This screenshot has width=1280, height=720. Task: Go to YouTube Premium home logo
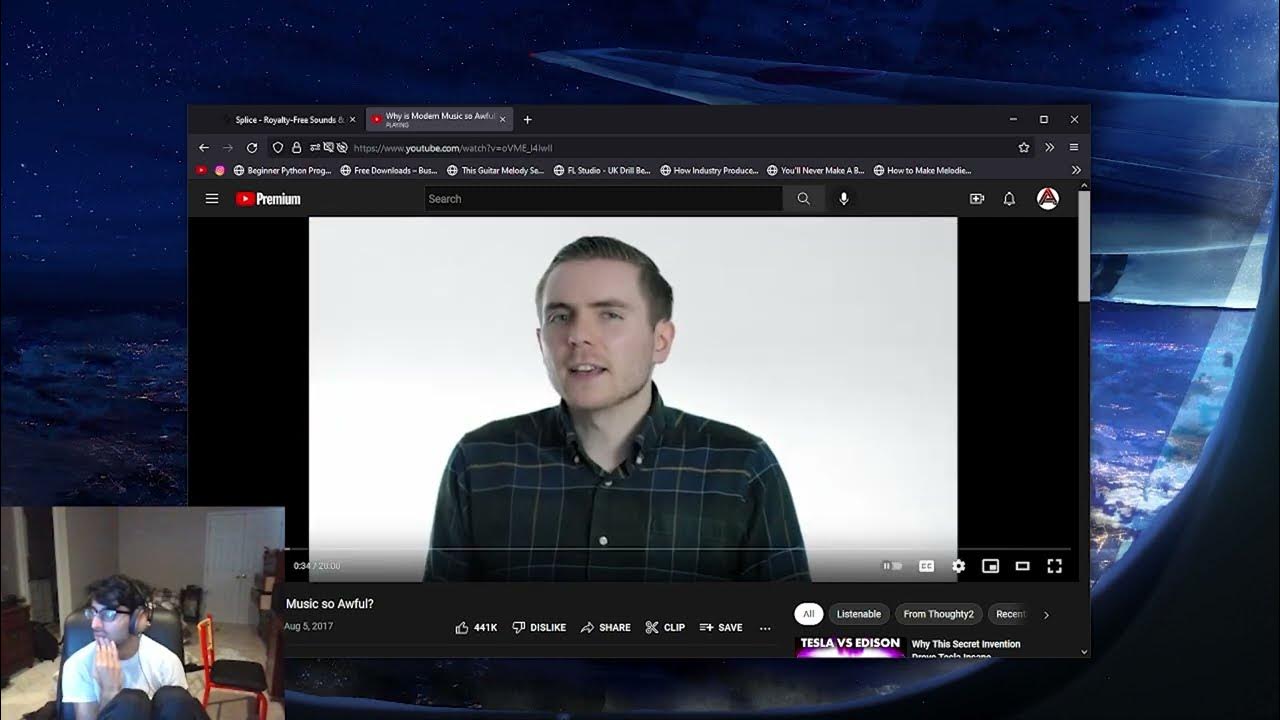coord(268,199)
